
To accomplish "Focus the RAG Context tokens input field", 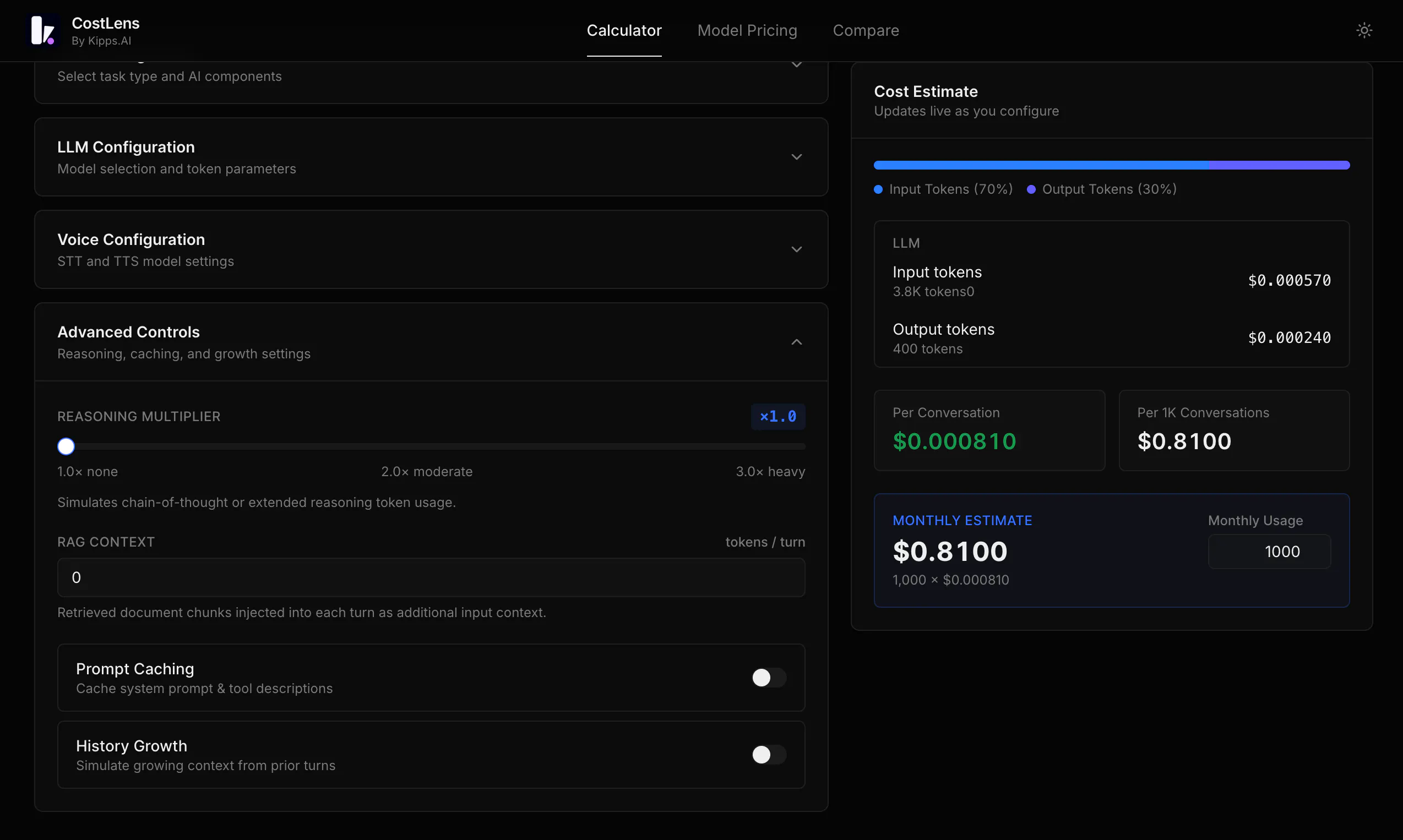I will (431, 577).
